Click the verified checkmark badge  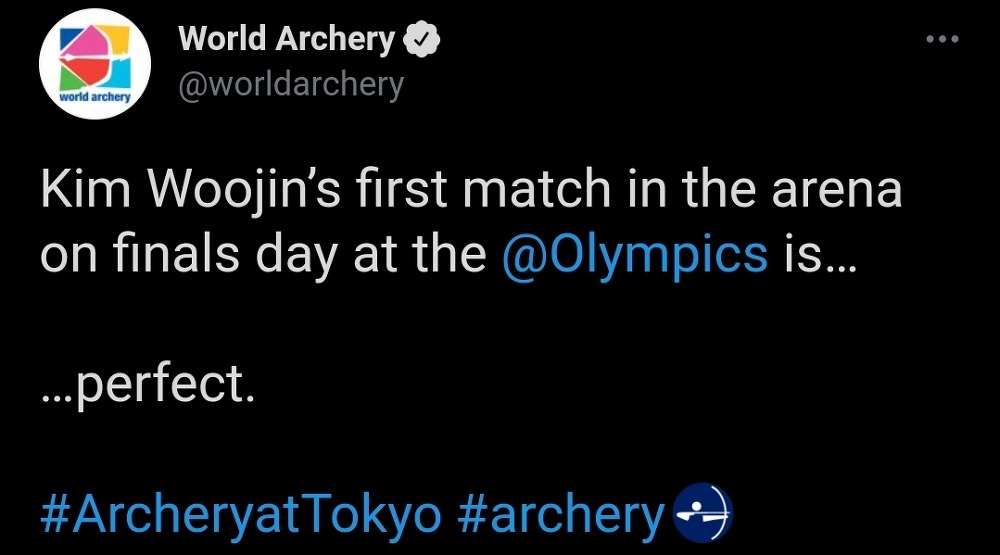tap(423, 40)
